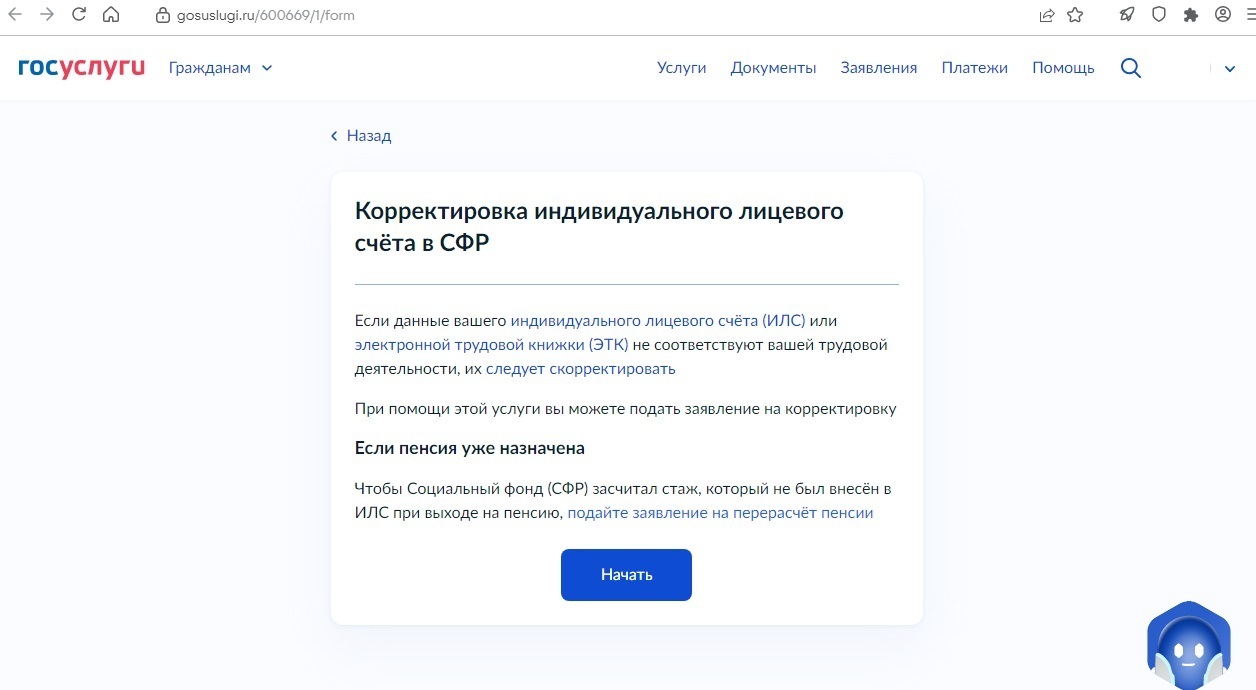The height and width of the screenshot is (690, 1256).
Task: Follow the подайте заявление на перерасчёт пенсии link
Action: point(720,513)
